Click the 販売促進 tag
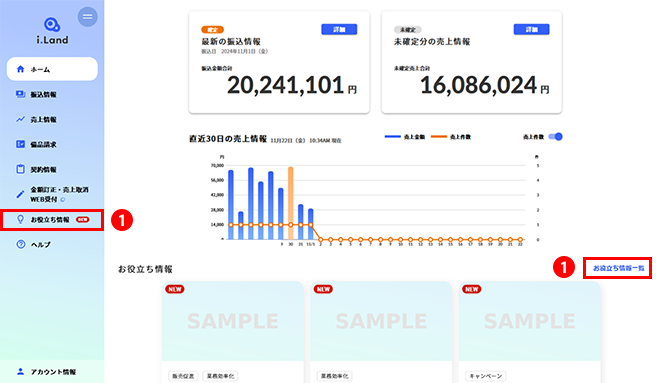Viewport: 658px width, 383px height. (x=183, y=376)
